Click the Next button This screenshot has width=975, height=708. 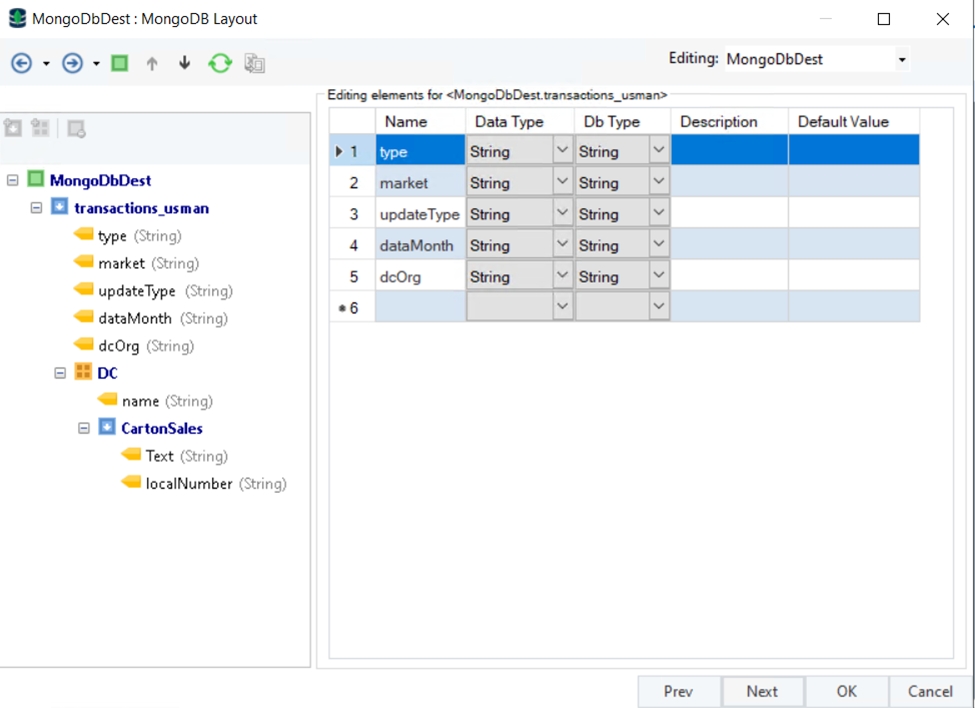[761, 691]
